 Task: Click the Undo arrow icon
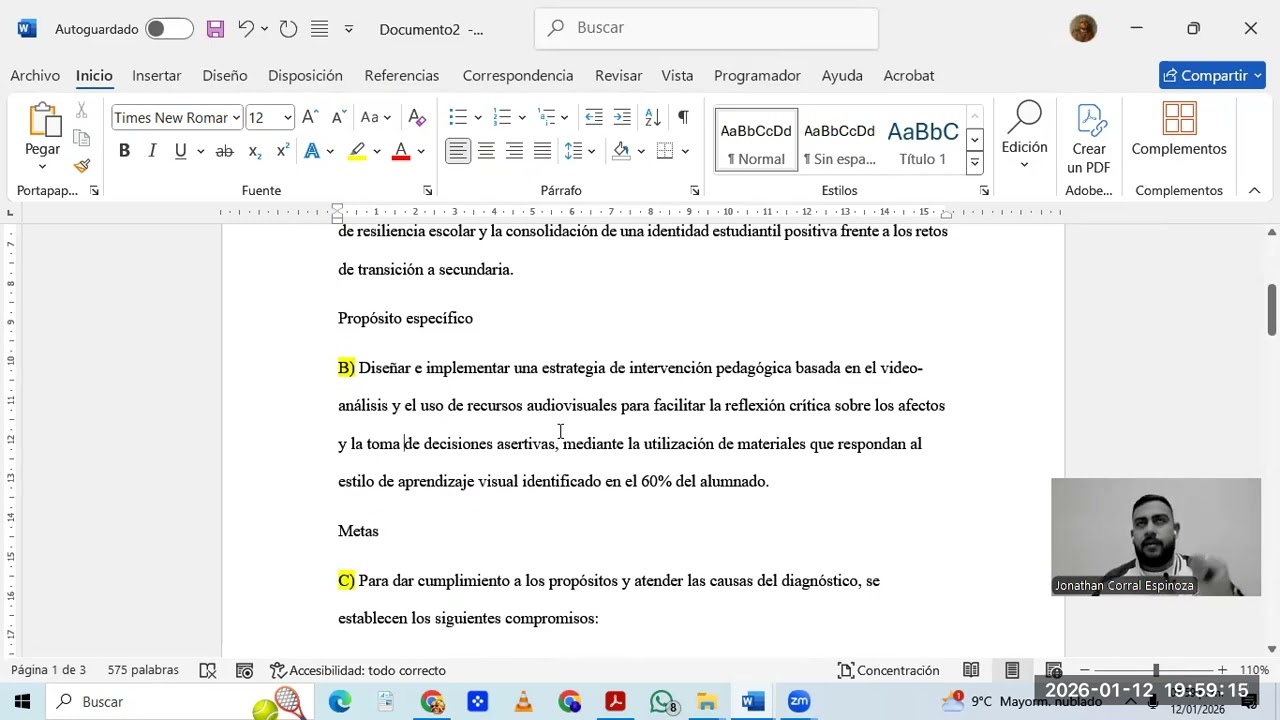click(x=246, y=29)
